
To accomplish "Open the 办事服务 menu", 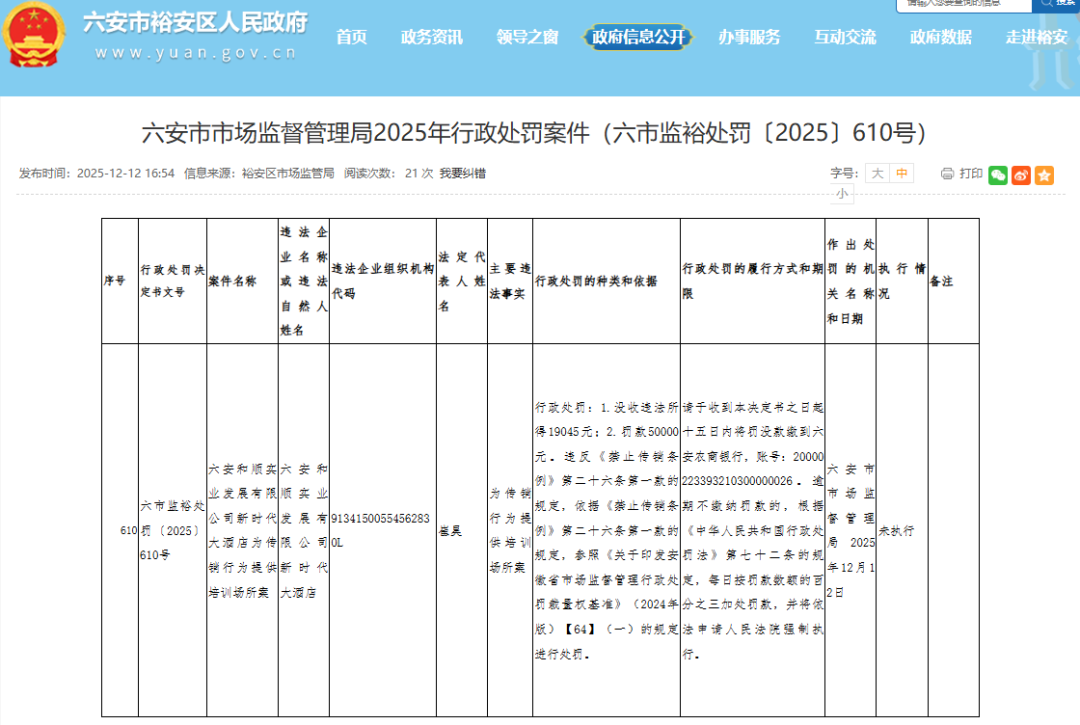I will [750, 36].
